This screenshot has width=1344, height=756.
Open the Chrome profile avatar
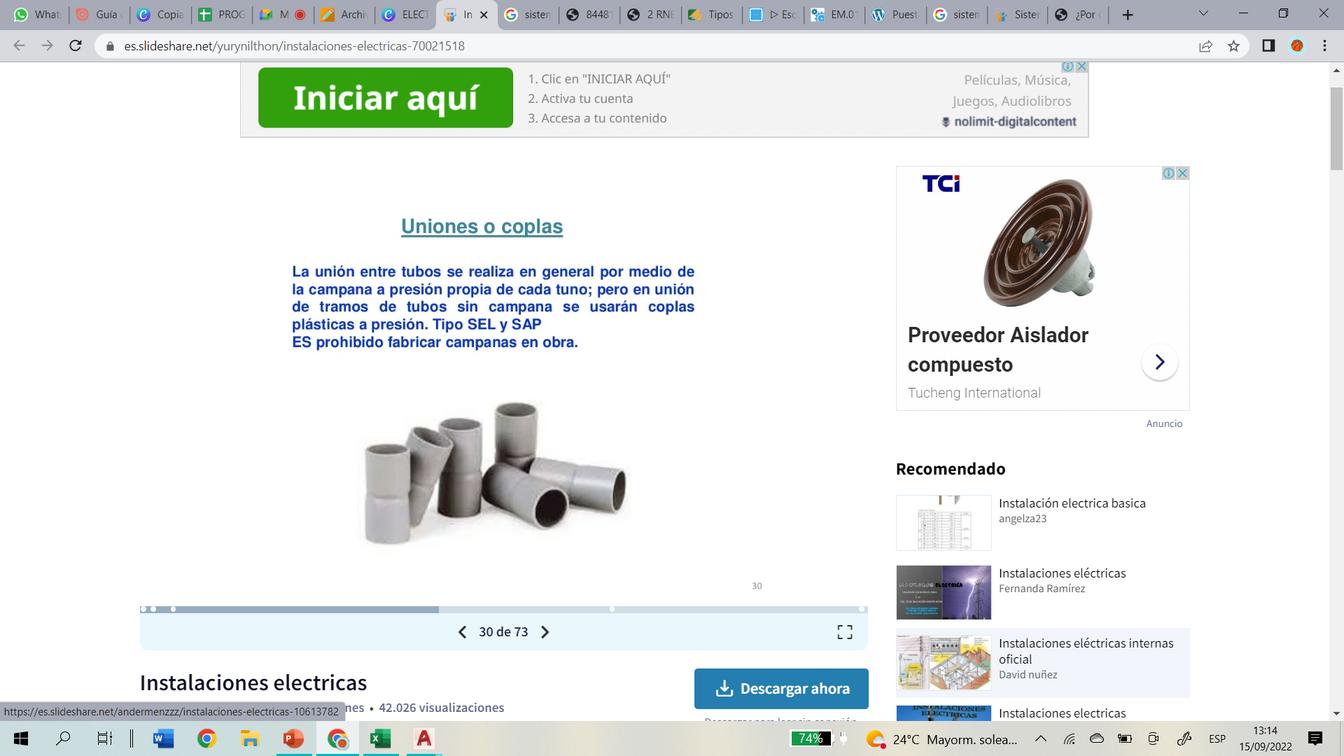1297,46
